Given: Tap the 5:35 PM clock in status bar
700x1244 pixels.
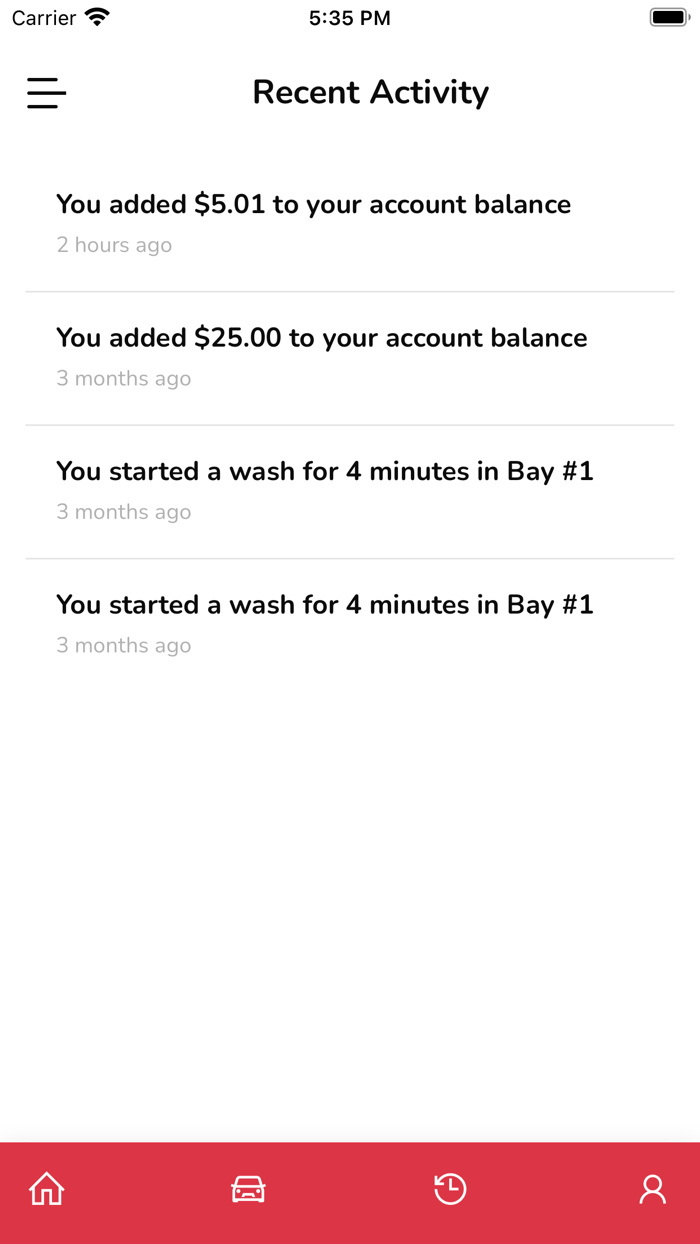Looking at the screenshot, I should pos(350,17).
